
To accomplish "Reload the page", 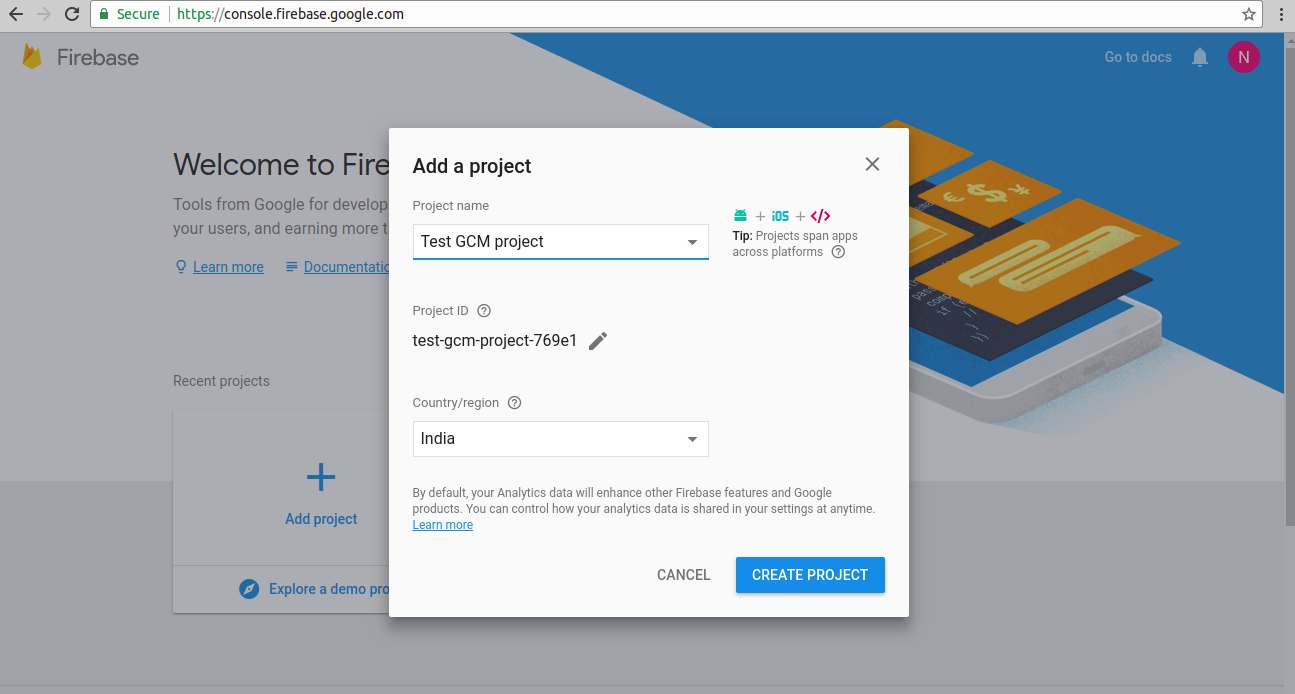I will pos(72,14).
